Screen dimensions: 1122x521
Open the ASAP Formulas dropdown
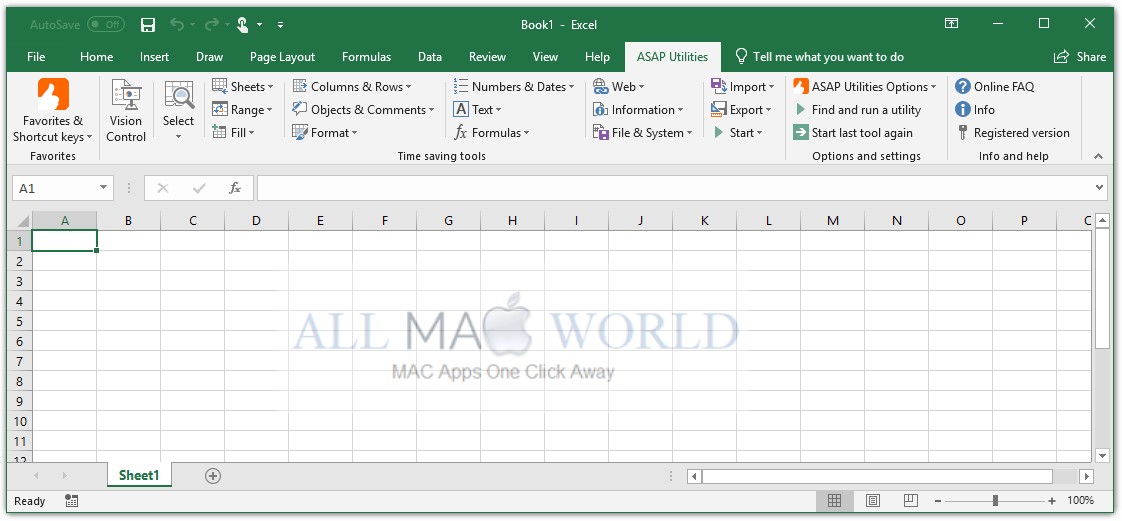point(492,132)
